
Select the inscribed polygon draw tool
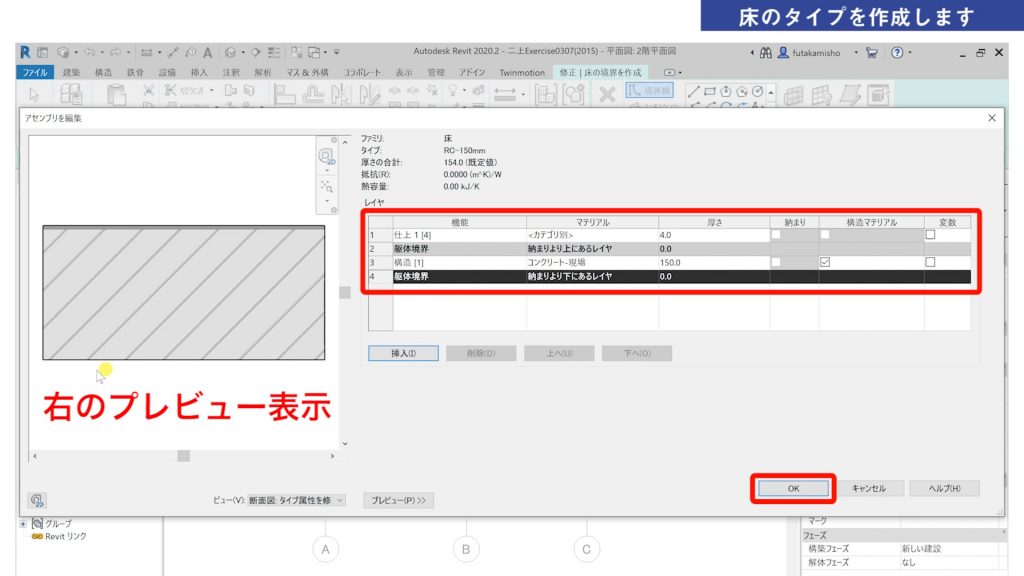[726, 91]
